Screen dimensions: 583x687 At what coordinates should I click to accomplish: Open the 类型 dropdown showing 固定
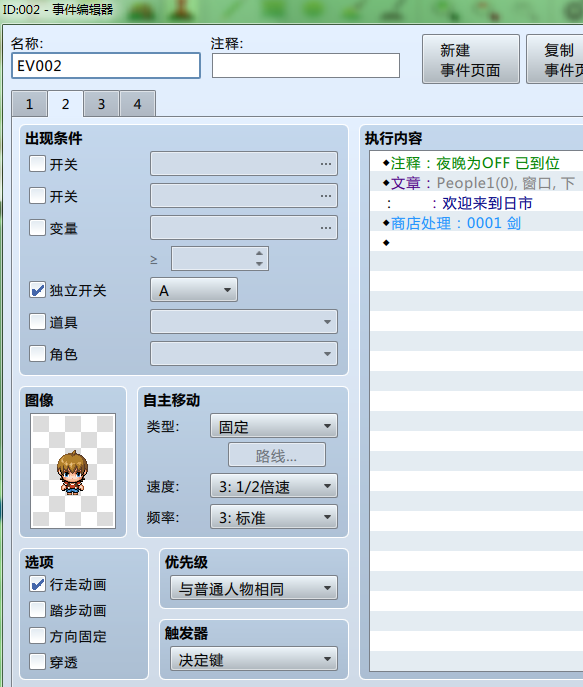click(x=274, y=426)
